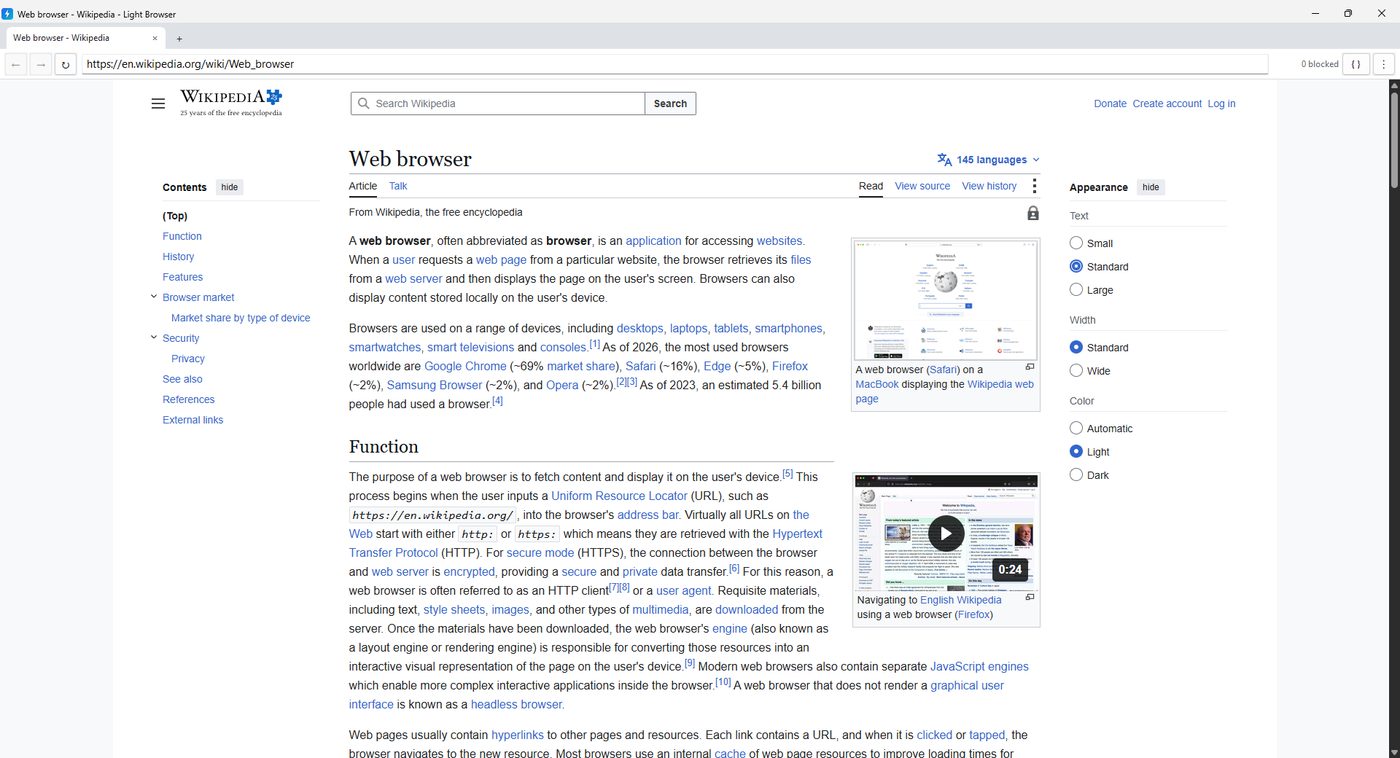
Task: Select Standard text size
Action: click(1076, 267)
